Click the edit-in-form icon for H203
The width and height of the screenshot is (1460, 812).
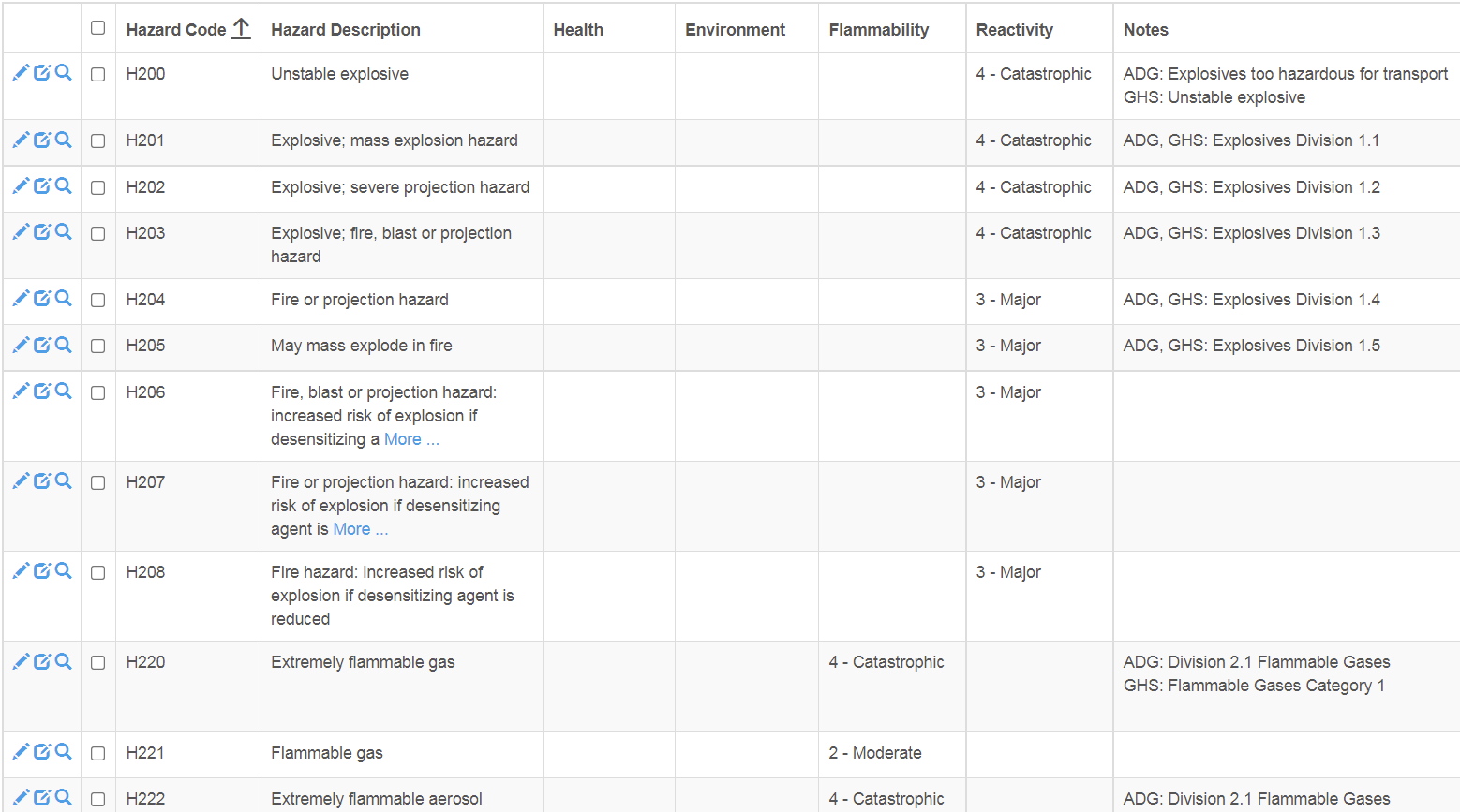(42, 231)
